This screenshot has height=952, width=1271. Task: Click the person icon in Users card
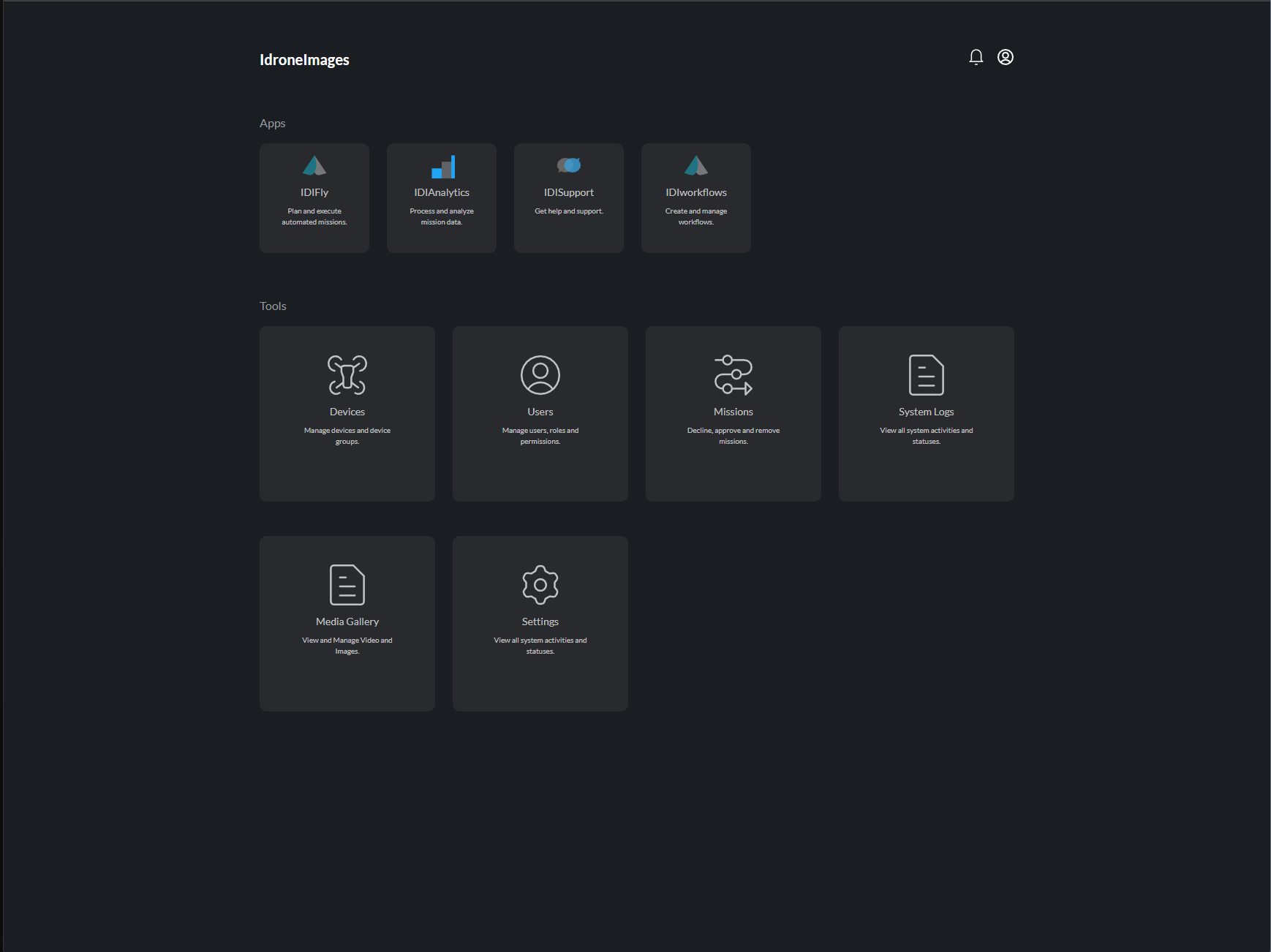click(x=540, y=375)
